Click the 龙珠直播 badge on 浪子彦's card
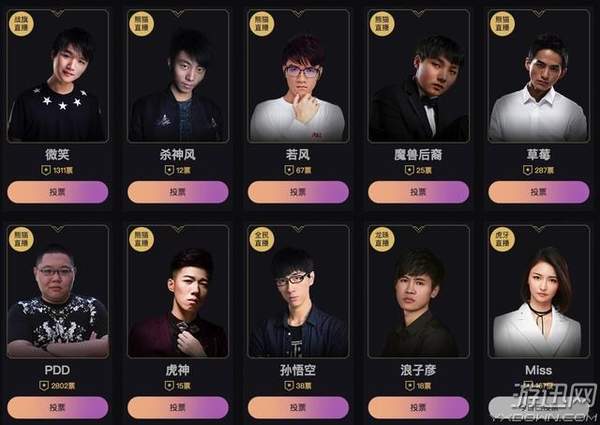Screen dimensions: 600x425 tap(382, 239)
